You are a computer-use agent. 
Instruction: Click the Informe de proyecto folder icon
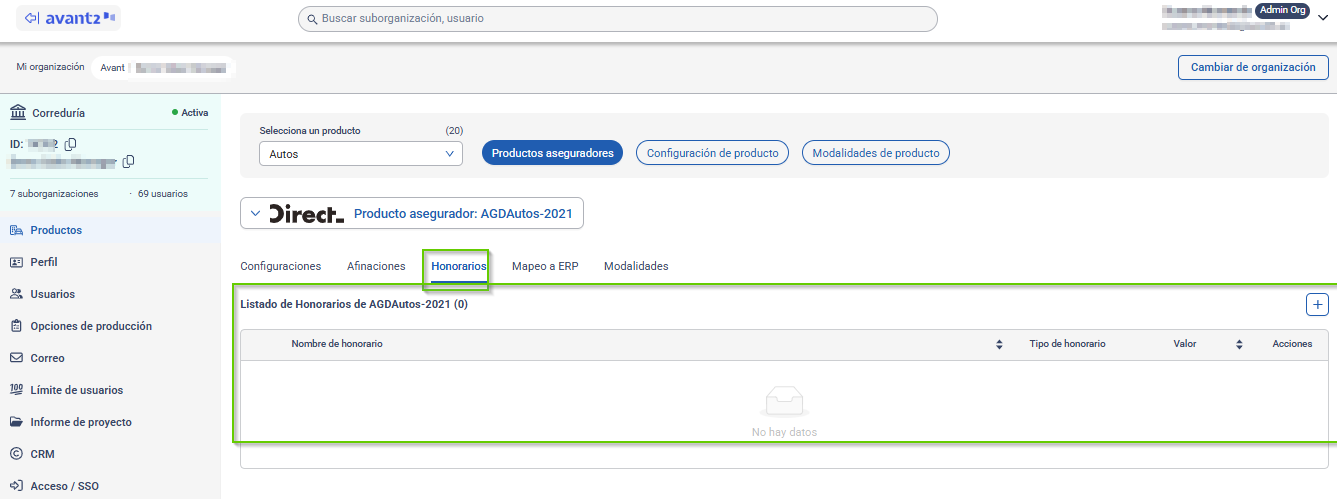pyautogui.click(x=16, y=422)
